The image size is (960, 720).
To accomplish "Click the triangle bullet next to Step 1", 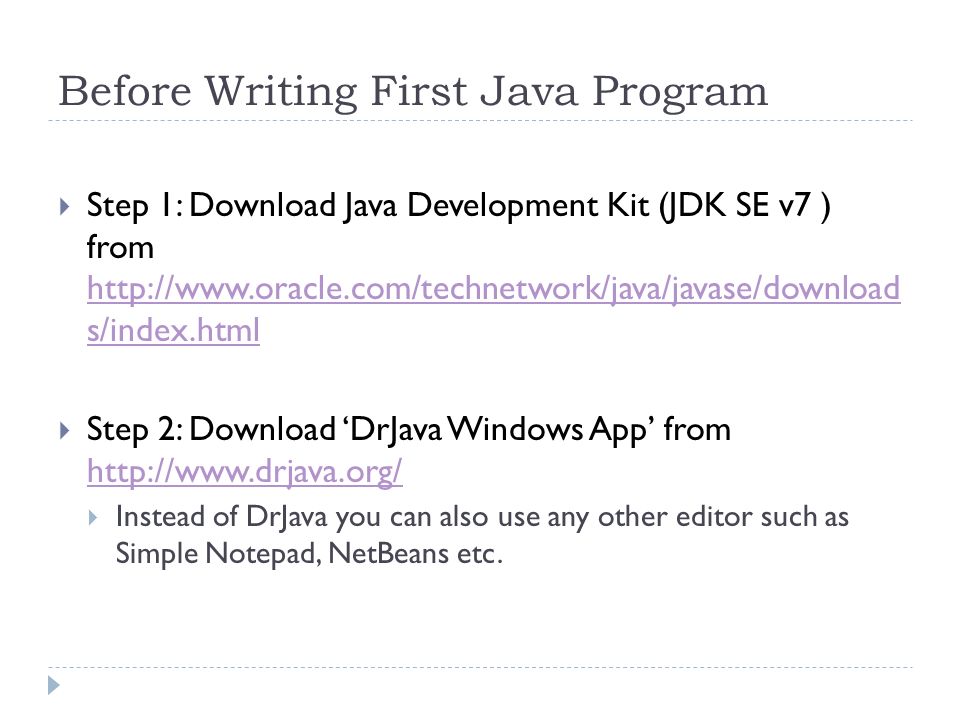I will pos(65,206).
